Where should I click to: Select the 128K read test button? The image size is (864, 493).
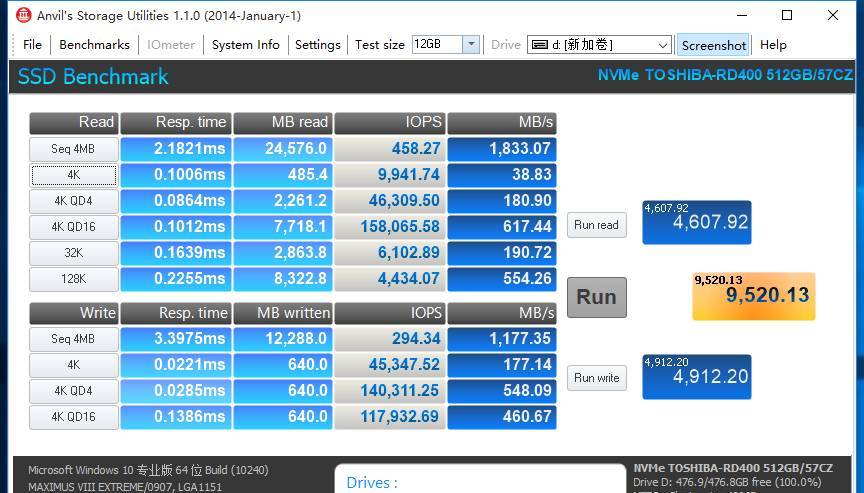coord(74,279)
